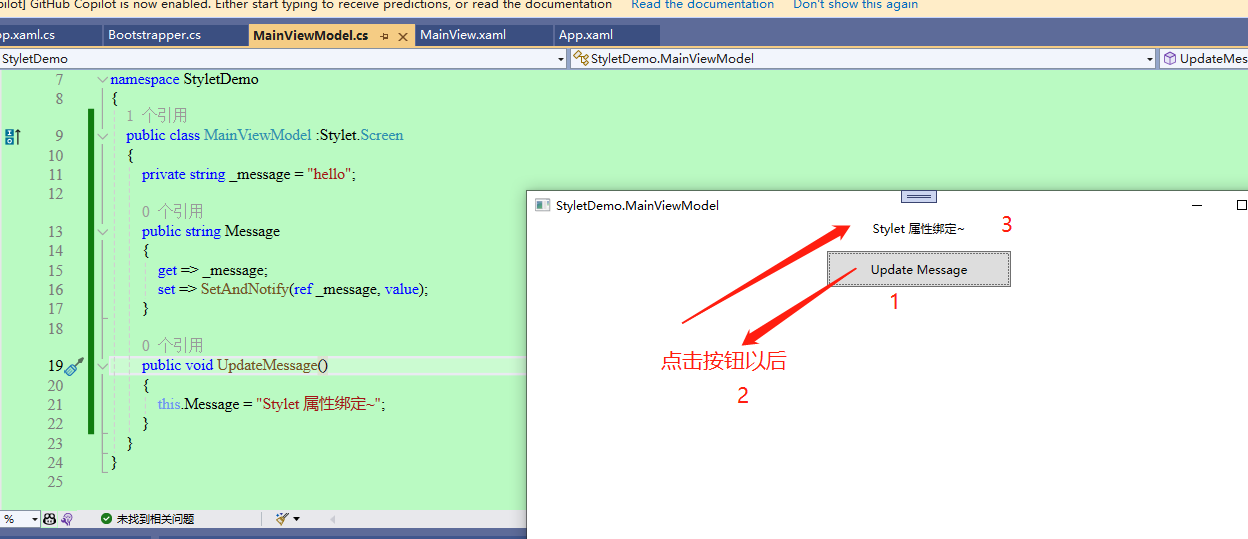Image resolution: width=1248 pixels, height=539 pixels.
Task: Click '0 个引用' CodeLens above UpdateMessage
Action: [x=172, y=346]
